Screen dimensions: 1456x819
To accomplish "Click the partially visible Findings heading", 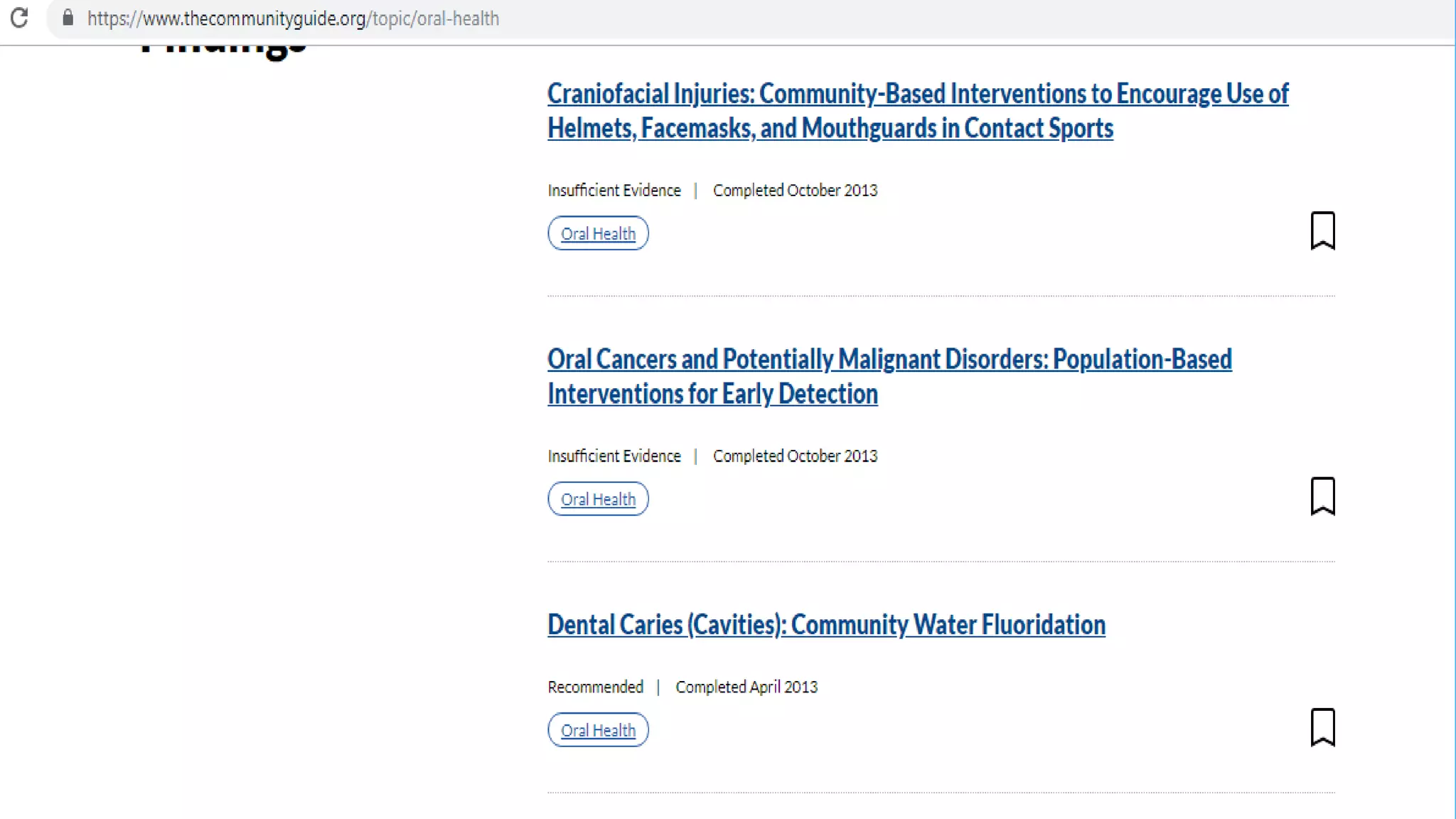I will [x=224, y=49].
